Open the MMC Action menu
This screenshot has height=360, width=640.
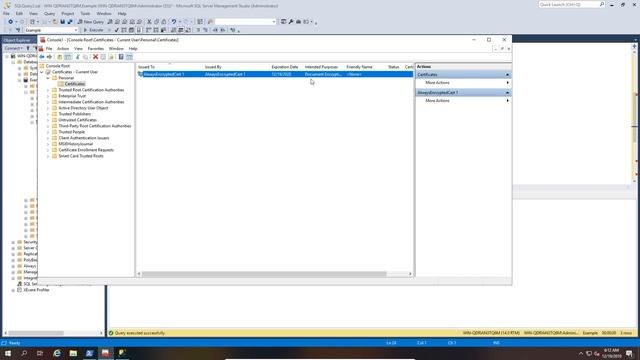63,49
